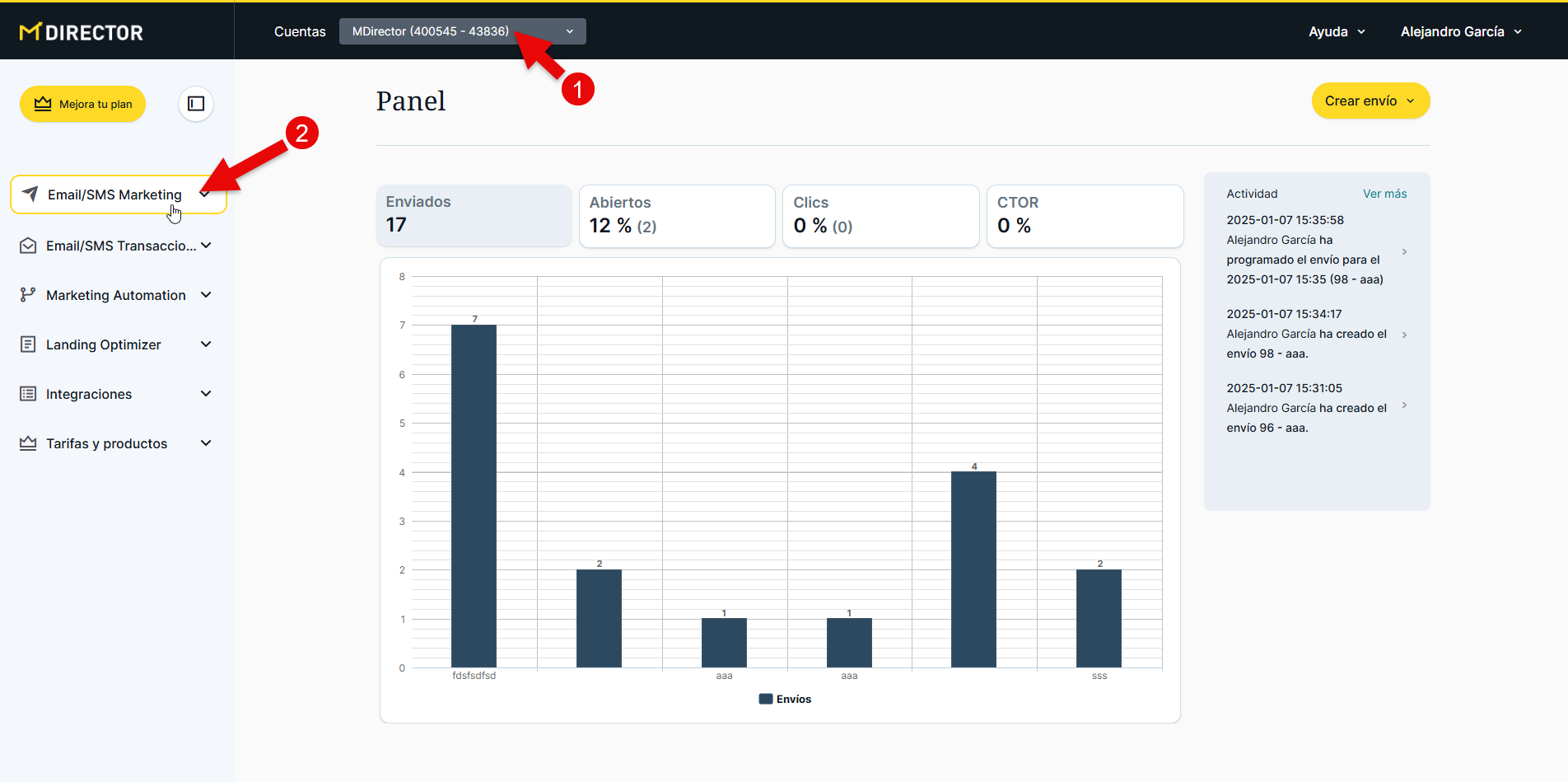Expand the Marketing Automation chevron
The image size is (1568, 782).
pyautogui.click(x=206, y=295)
